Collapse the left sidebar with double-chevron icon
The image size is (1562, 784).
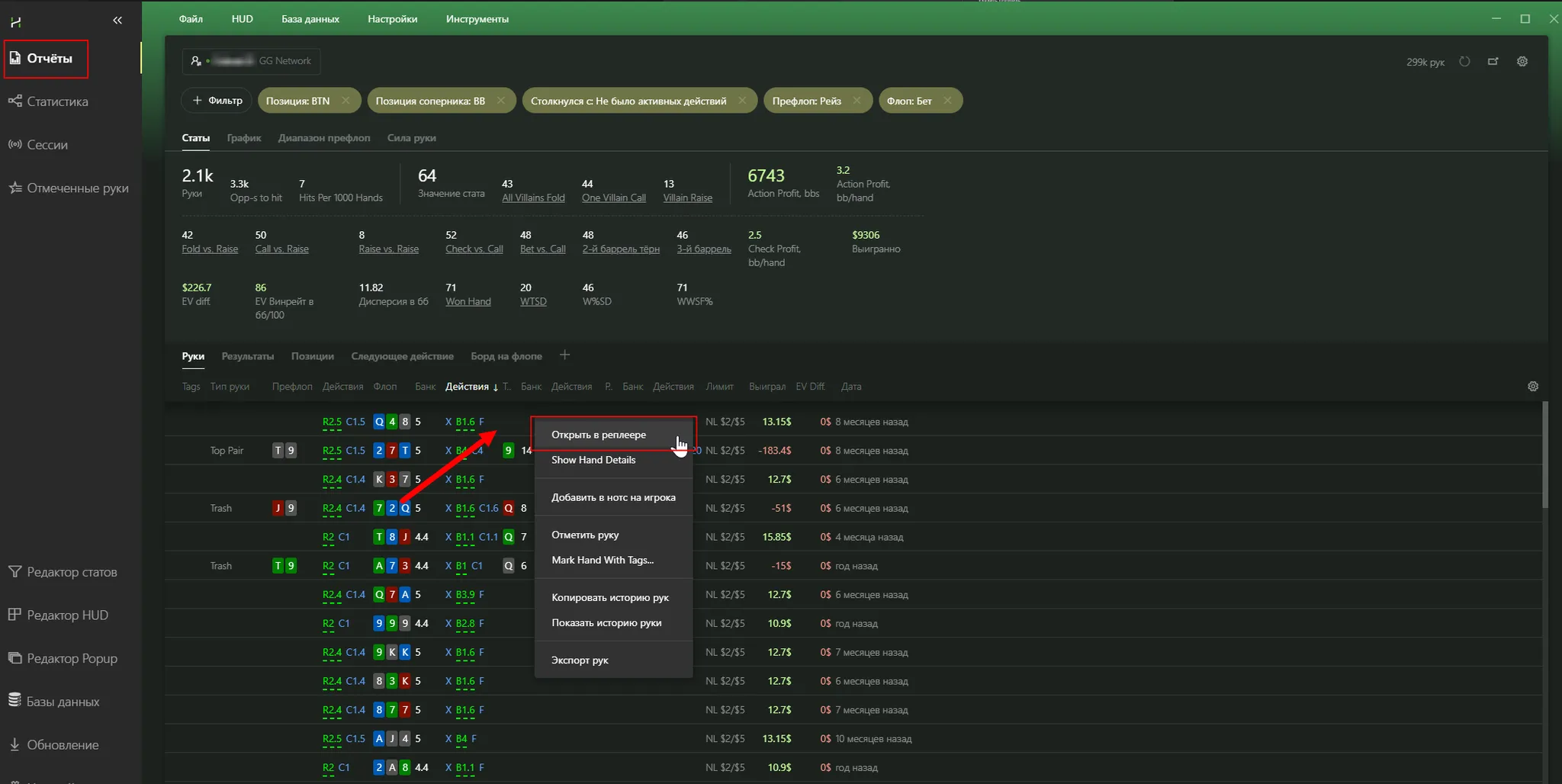point(117,21)
